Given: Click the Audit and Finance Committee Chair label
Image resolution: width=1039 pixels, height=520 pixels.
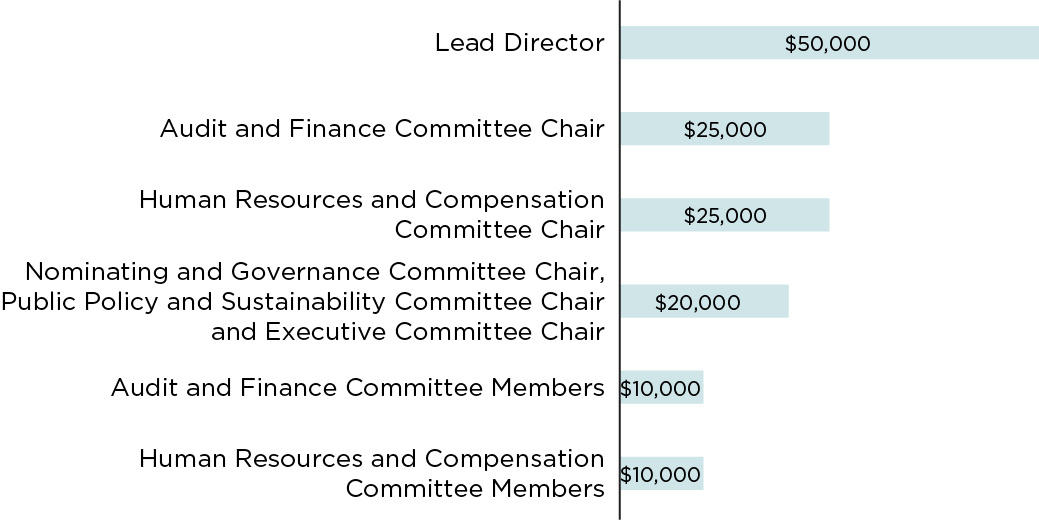Looking at the screenshot, I should click(x=382, y=129).
